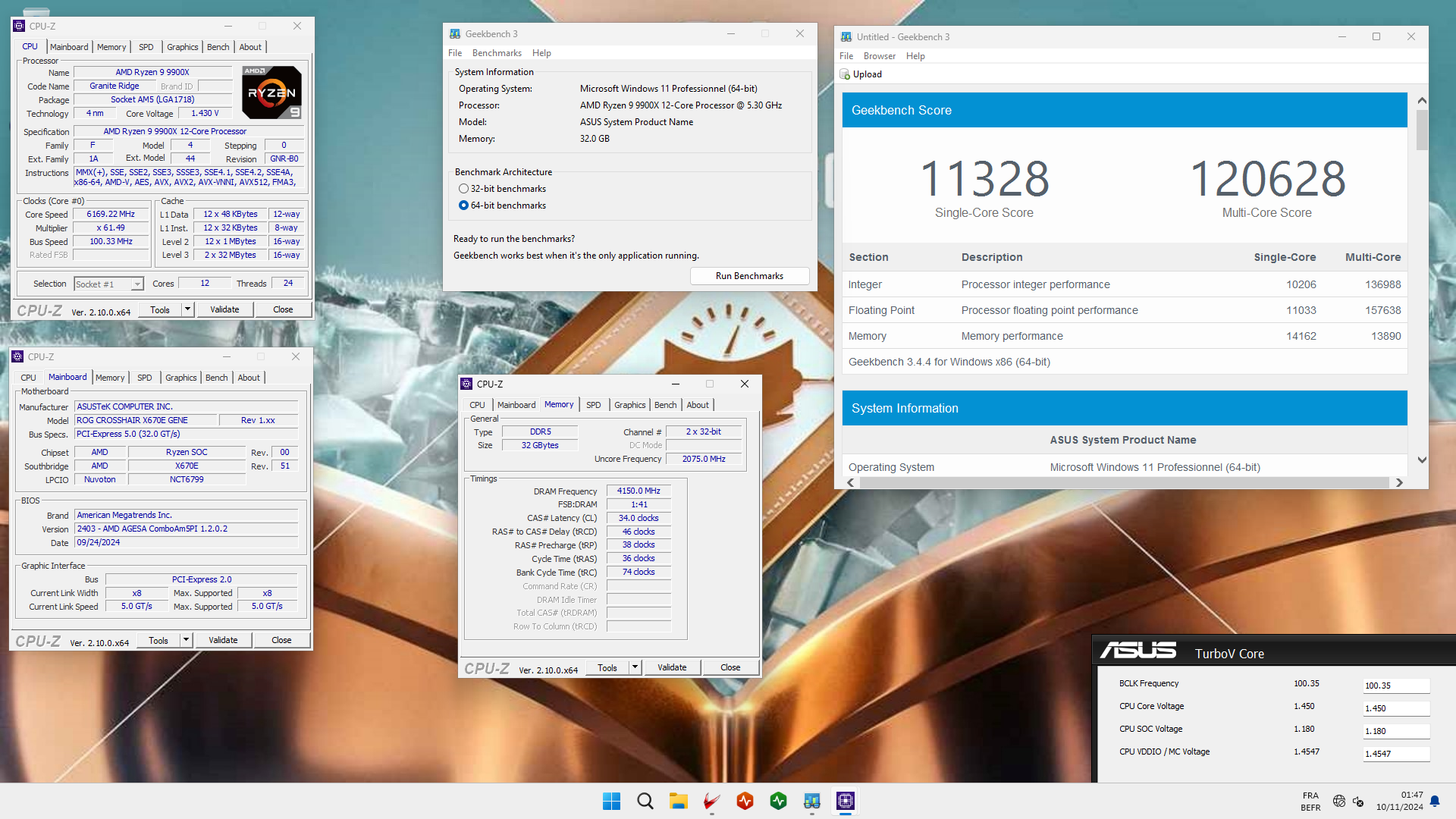Click the CPU SOC Voltage input field

[1396, 731]
